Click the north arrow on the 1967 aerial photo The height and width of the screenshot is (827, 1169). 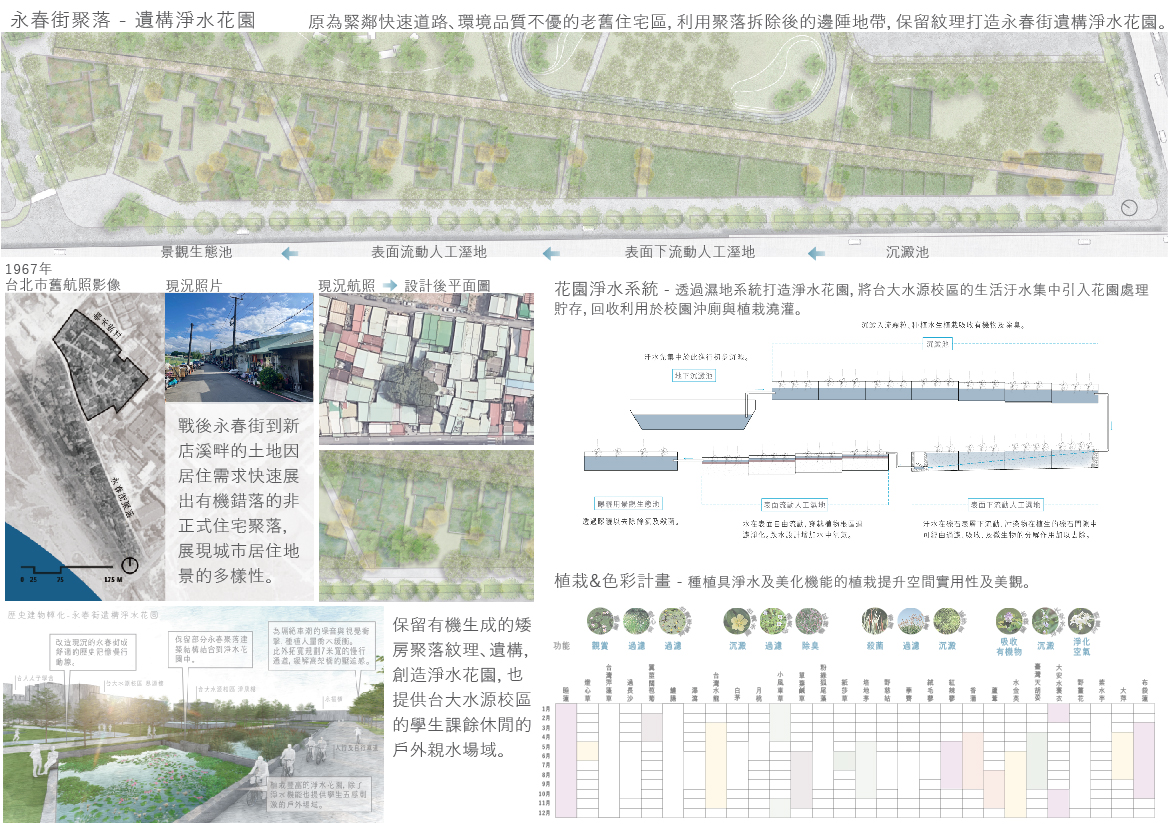[128, 566]
